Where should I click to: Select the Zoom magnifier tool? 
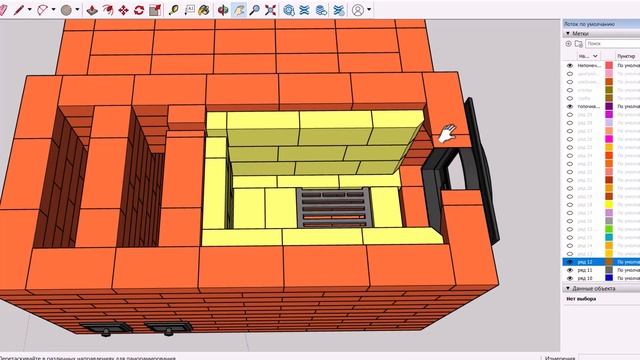254,10
